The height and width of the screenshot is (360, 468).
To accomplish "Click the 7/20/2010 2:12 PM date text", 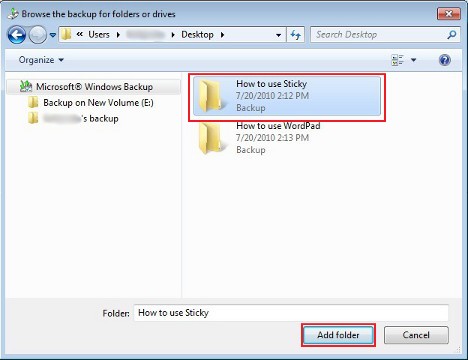I will (272, 96).
